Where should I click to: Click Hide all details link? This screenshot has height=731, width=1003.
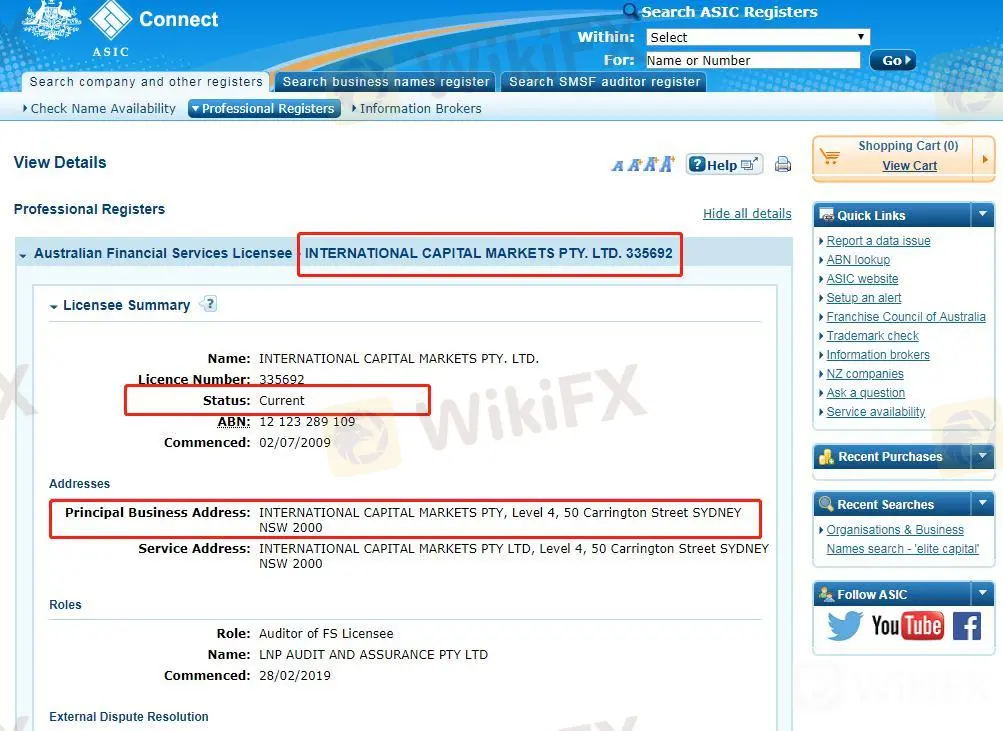(x=747, y=214)
